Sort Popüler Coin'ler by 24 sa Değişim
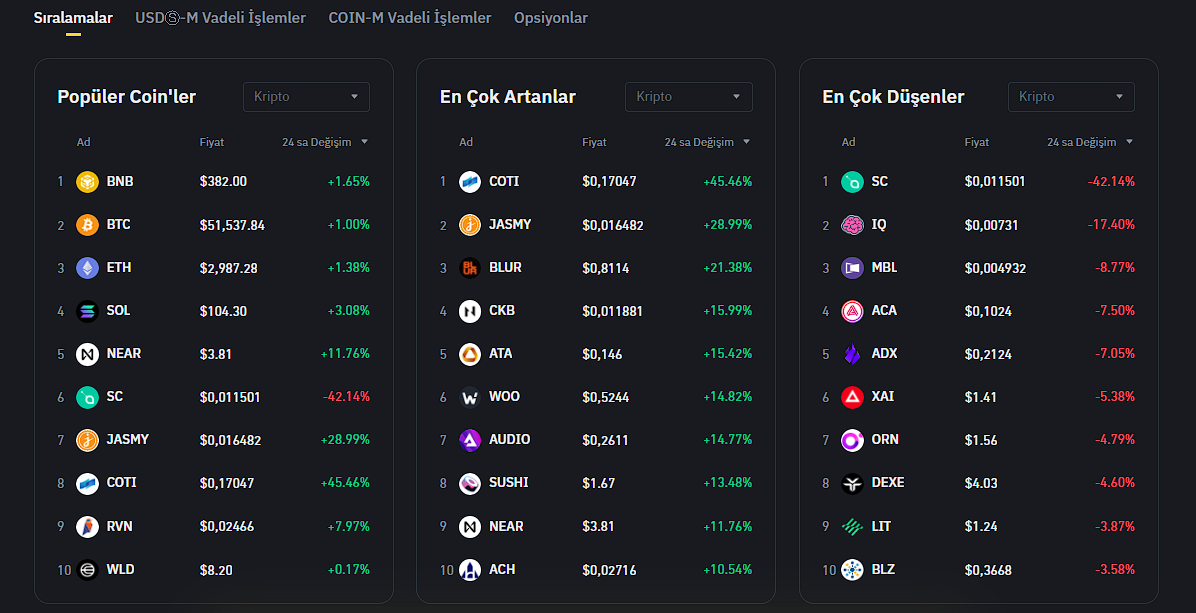Viewport: 1196px width, 613px height. [x=325, y=142]
